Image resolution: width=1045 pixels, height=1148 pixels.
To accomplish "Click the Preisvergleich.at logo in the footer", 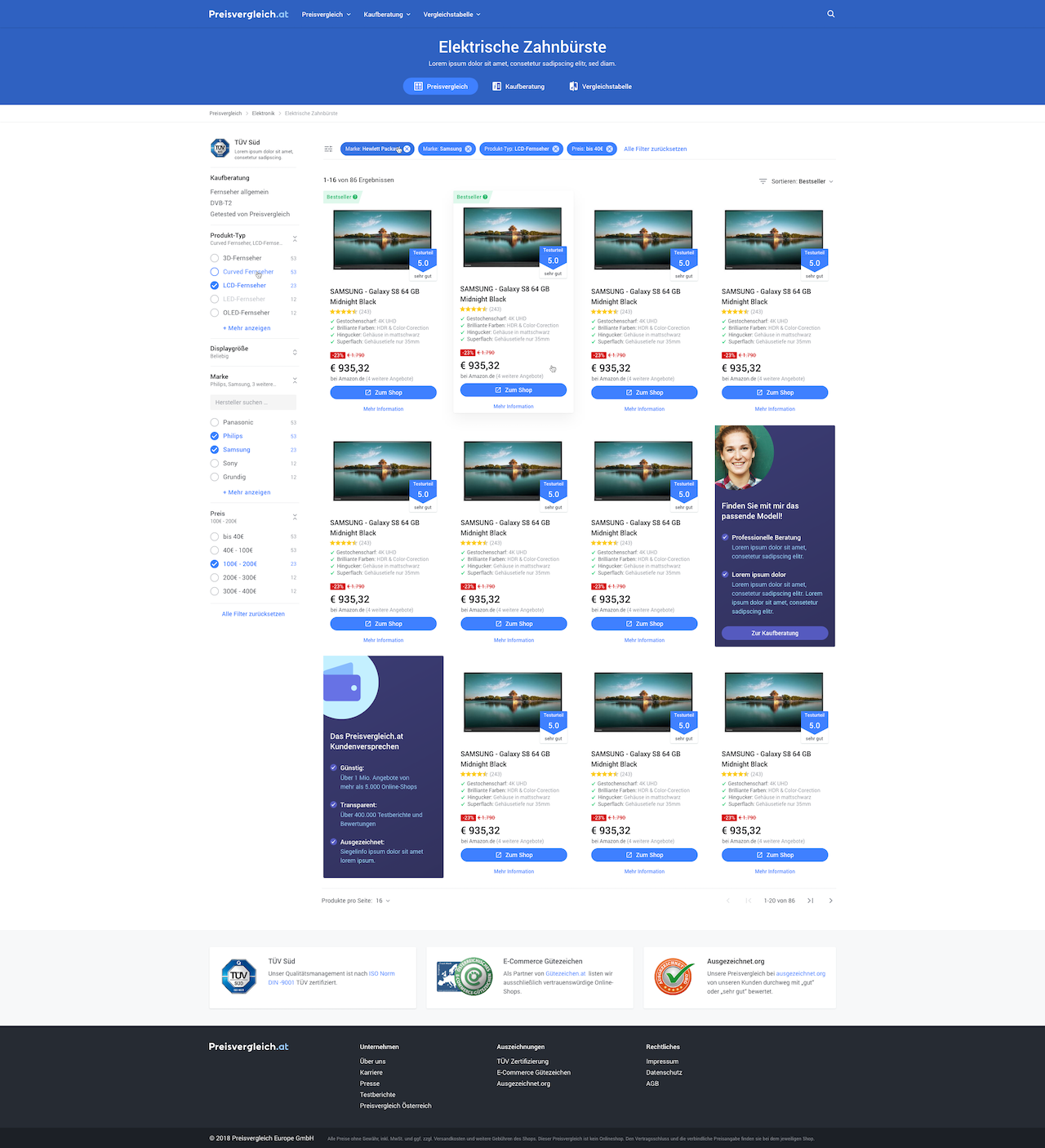I will 248,1047.
